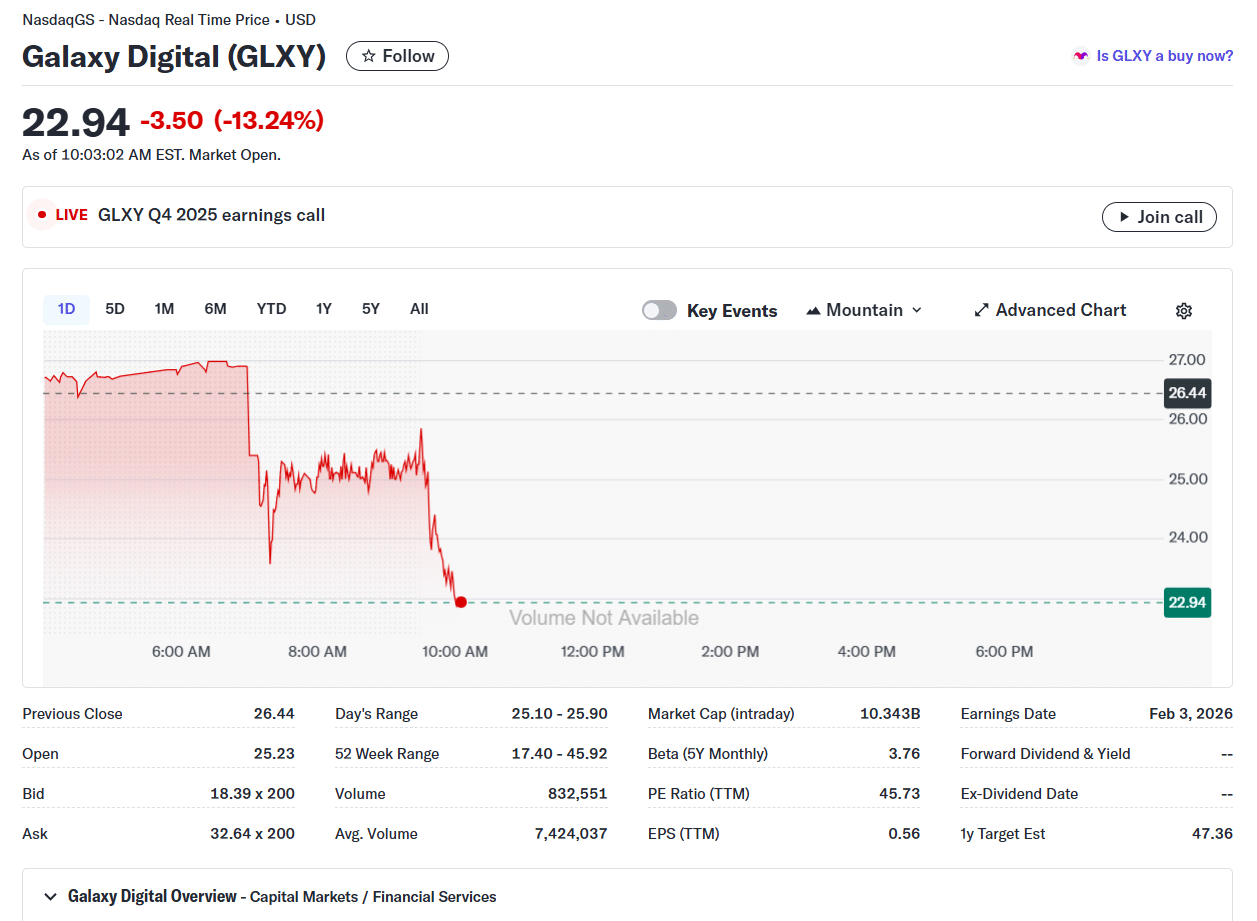
Task: Click the 22.94 current price label on chart
Action: click(1187, 602)
